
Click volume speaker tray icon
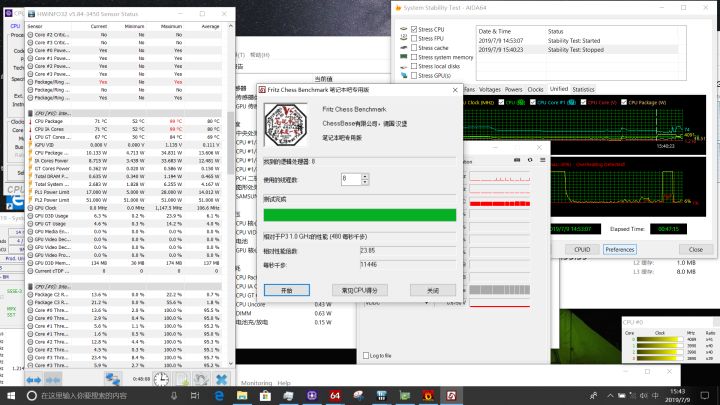pyautogui.click(x=643, y=395)
